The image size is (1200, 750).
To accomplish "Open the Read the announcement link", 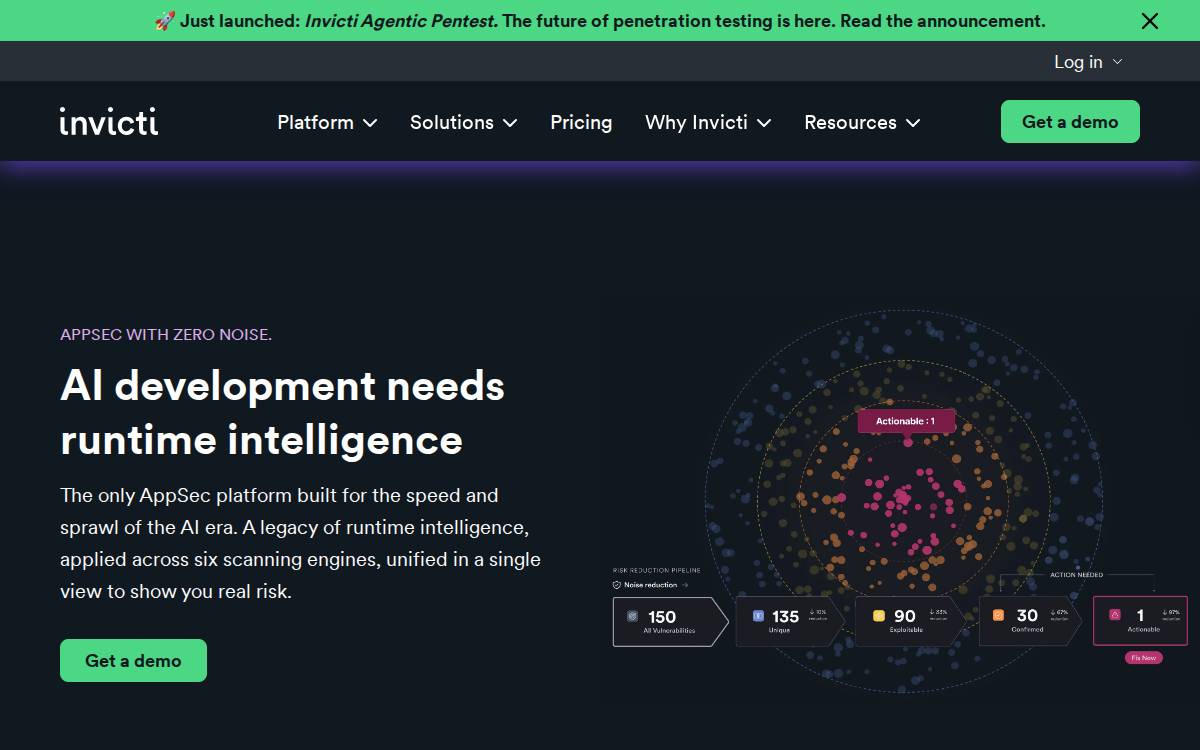I will click(x=943, y=21).
